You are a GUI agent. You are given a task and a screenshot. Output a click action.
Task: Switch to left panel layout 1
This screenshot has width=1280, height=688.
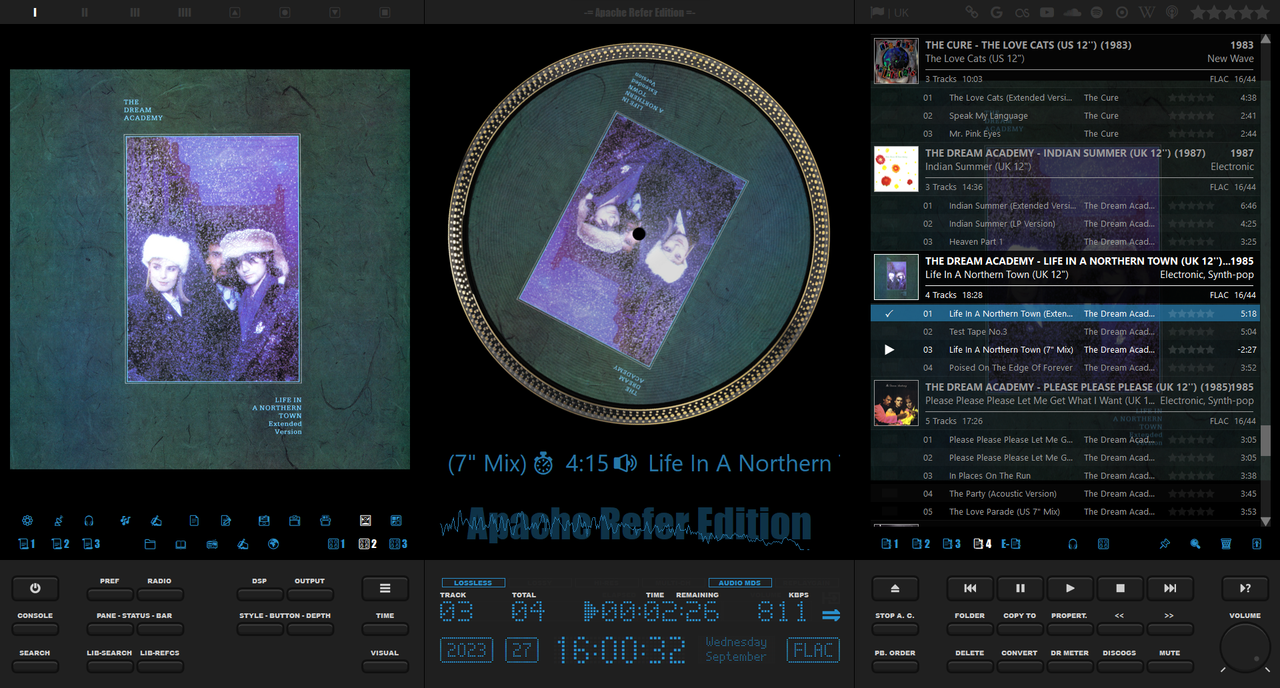(27, 544)
